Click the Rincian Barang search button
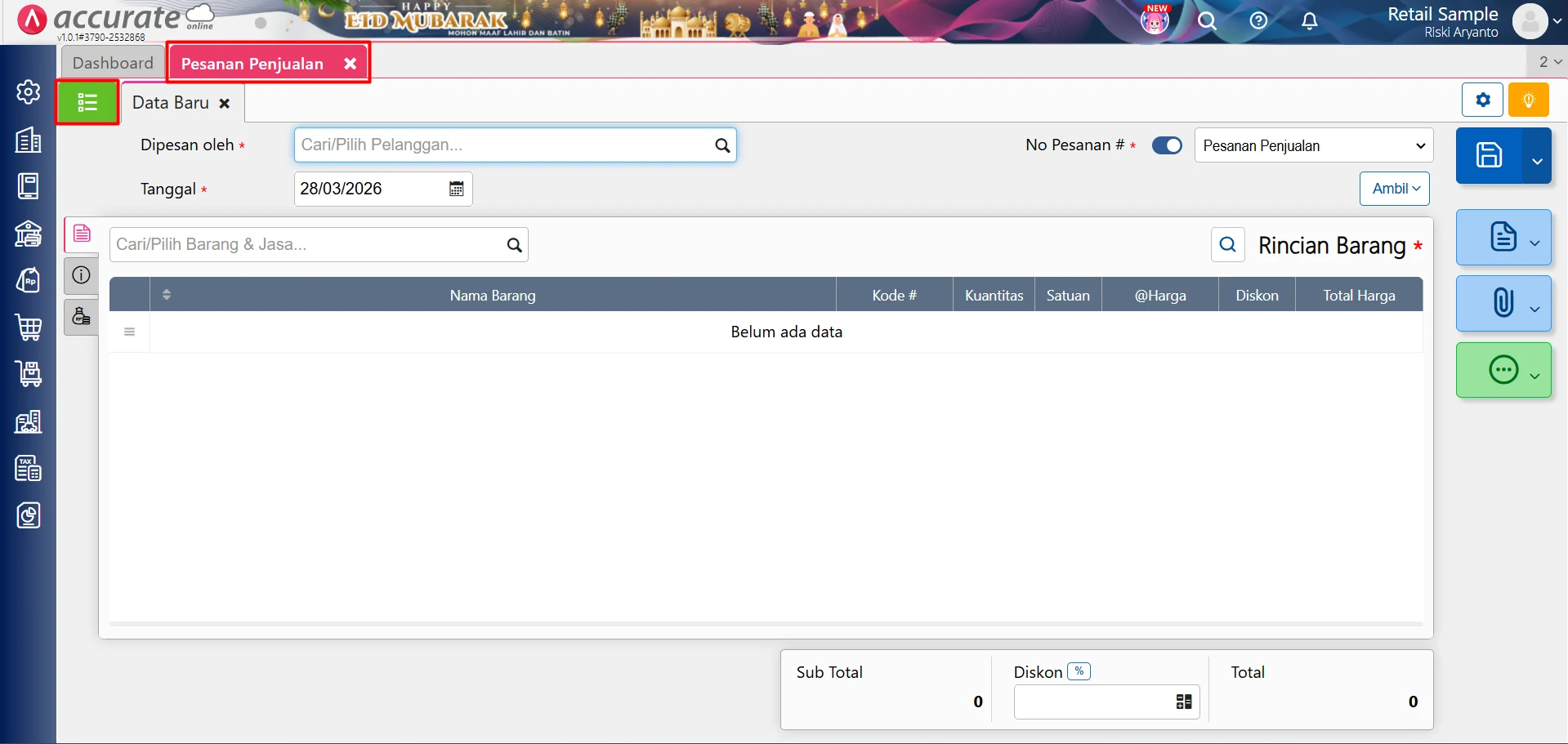Viewport: 1568px width, 744px height. click(x=1227, y=244)
